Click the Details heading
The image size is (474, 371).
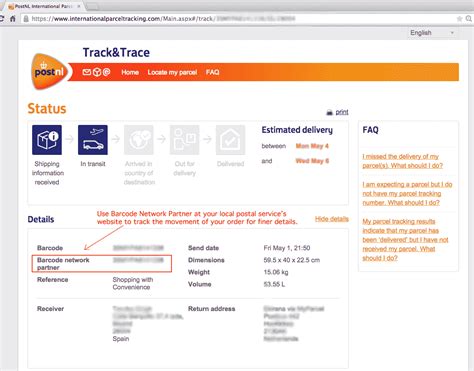tap(41, 219)
